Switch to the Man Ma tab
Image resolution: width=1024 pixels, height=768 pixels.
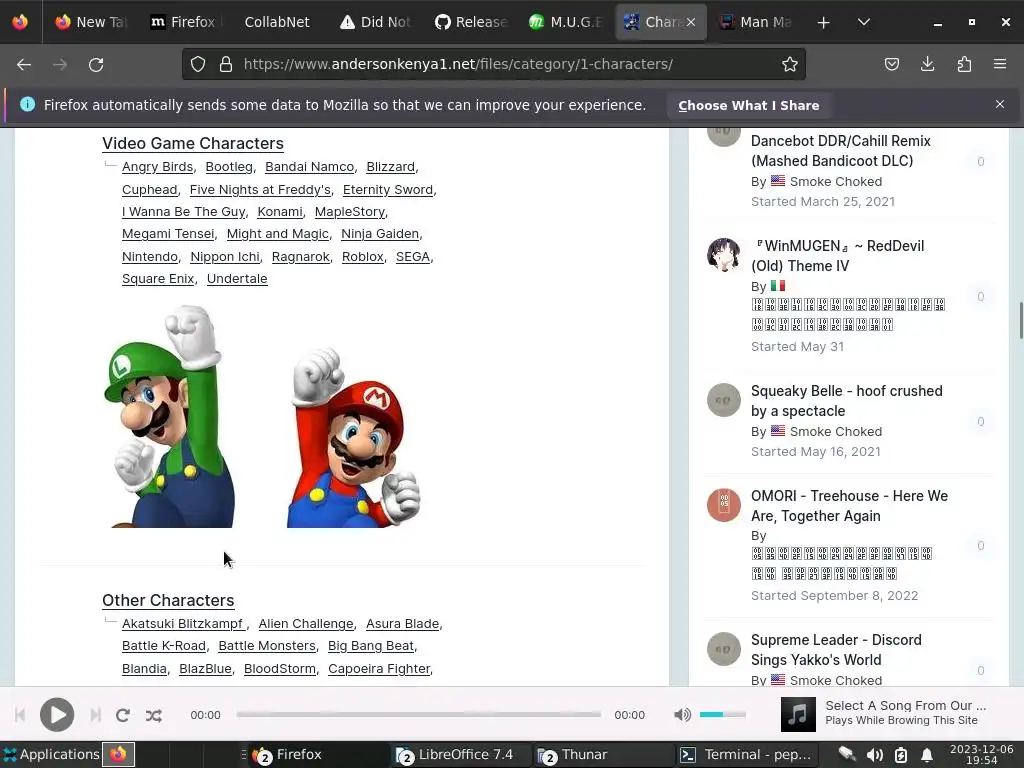click(756, 22)
